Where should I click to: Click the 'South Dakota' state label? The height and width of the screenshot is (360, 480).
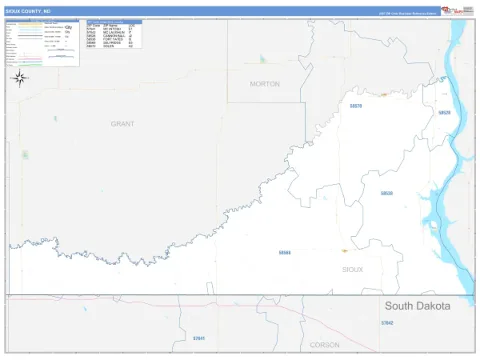point(418,306)
